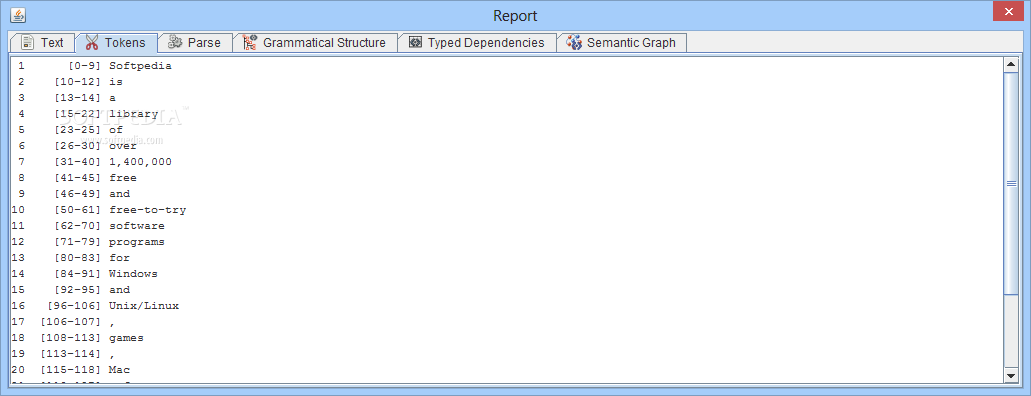Screen dimensions: 1031x396
Task: Click the offset '[96-106]'
Action: pyautogui.click(x=74, y=306)
